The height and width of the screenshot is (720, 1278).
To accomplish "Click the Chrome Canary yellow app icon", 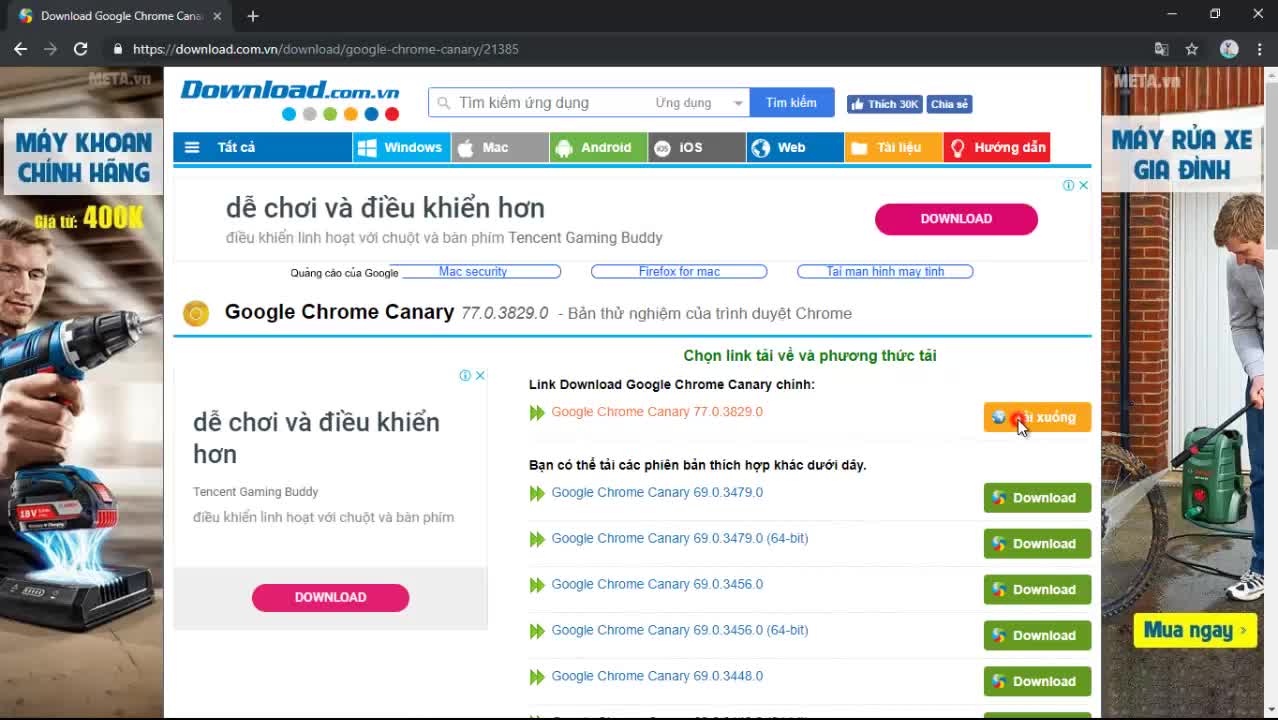I will [196, 314].
